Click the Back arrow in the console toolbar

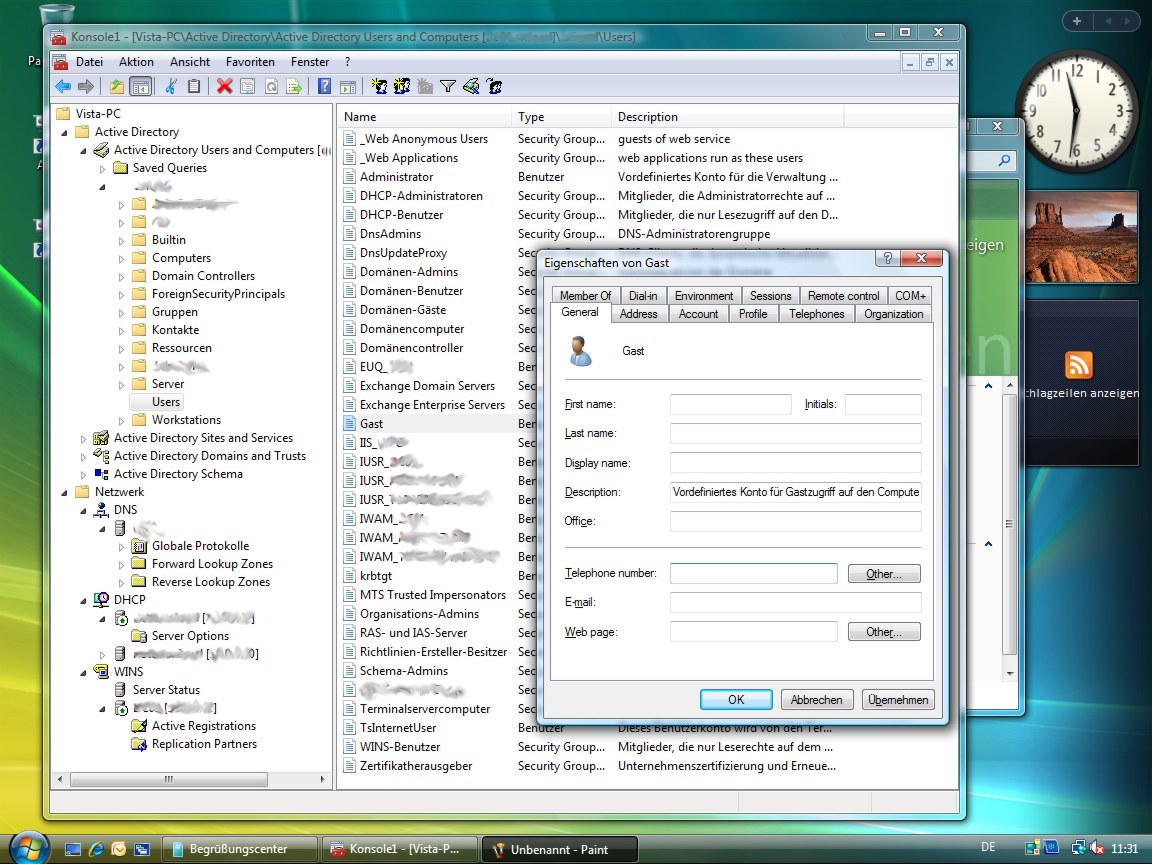[63, 87]
